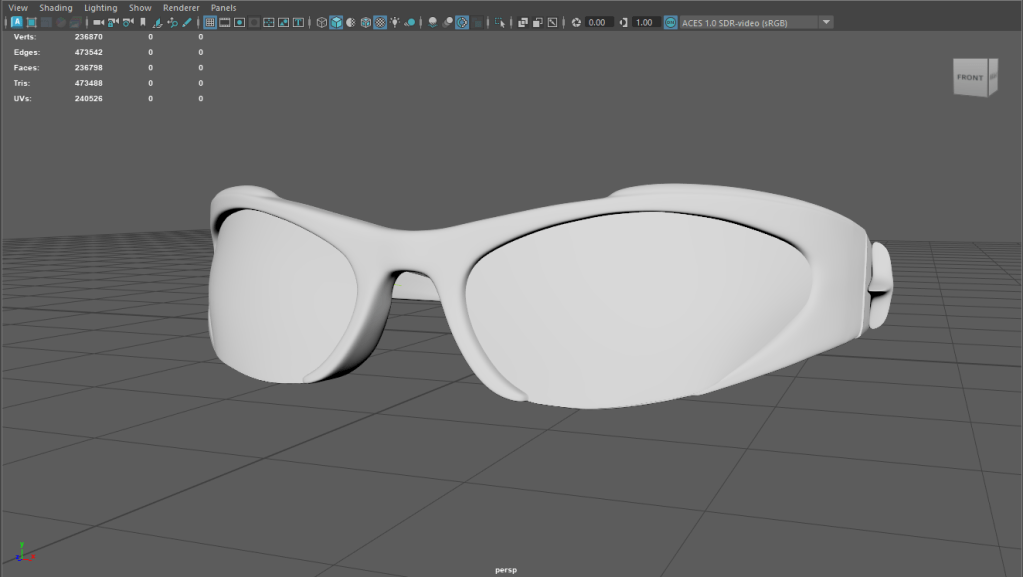The height and width of the screenshot is (577, 1023).
Task: Click the isolate select icon
Action: (x=500, y=22)
